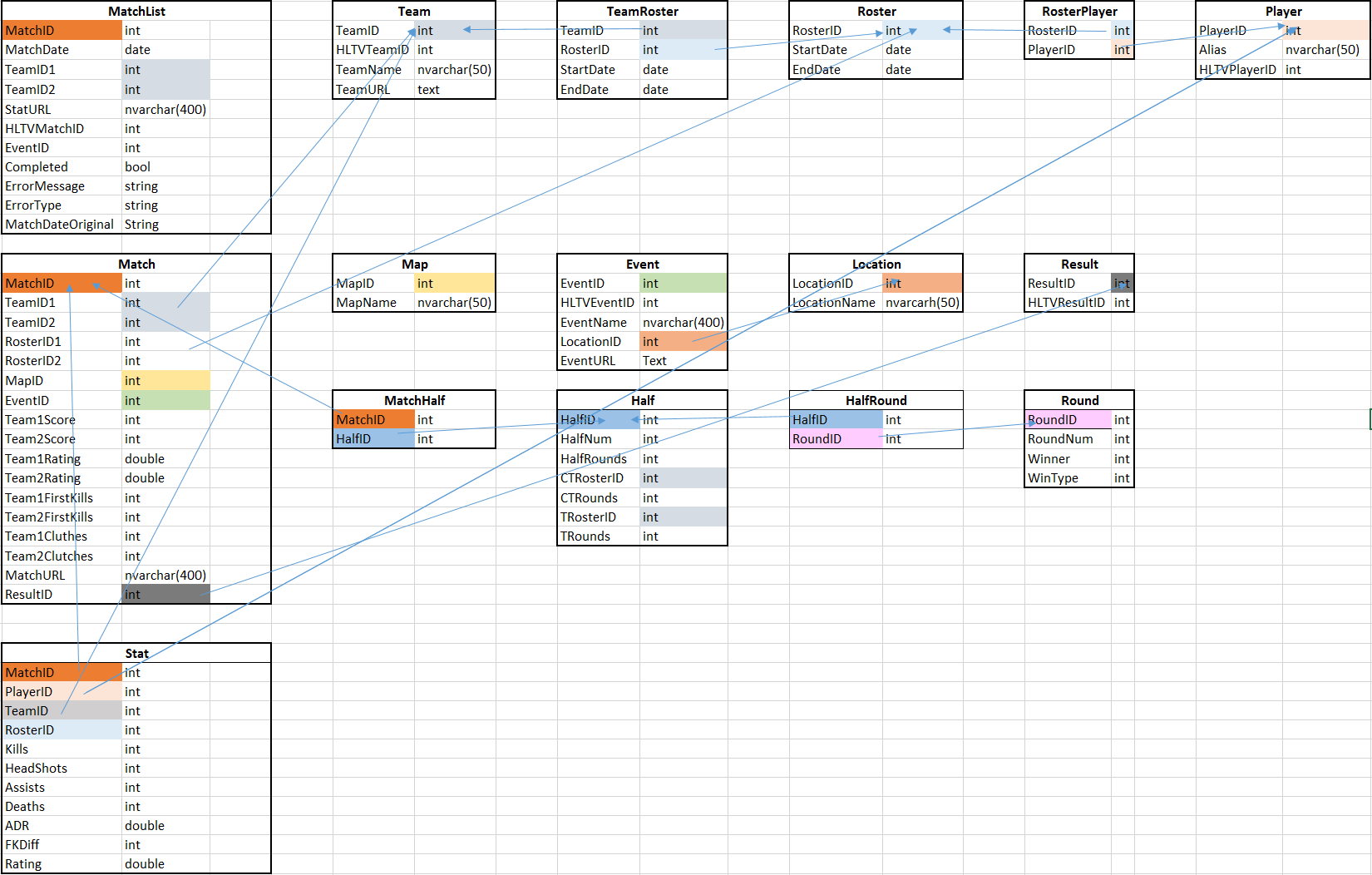1372x875 pixels.
Task: Click the Team1Rating cell
Action: [62, 459]
